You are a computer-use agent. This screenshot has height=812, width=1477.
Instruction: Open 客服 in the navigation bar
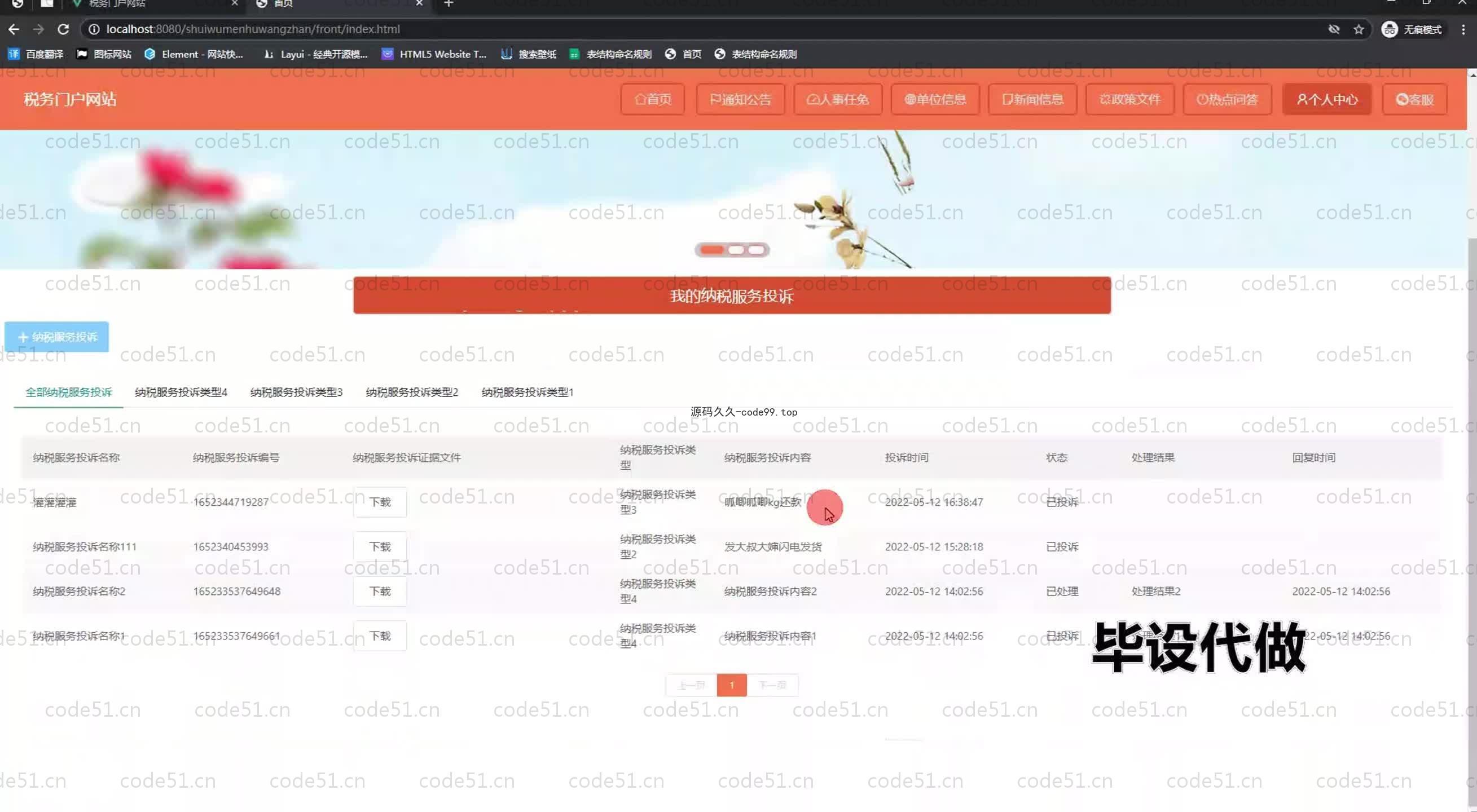(1414, 99)
